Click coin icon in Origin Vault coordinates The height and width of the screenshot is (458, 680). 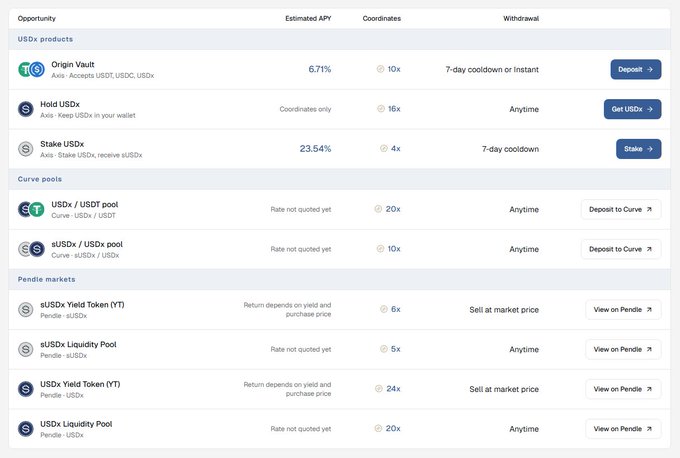(380, 69)
